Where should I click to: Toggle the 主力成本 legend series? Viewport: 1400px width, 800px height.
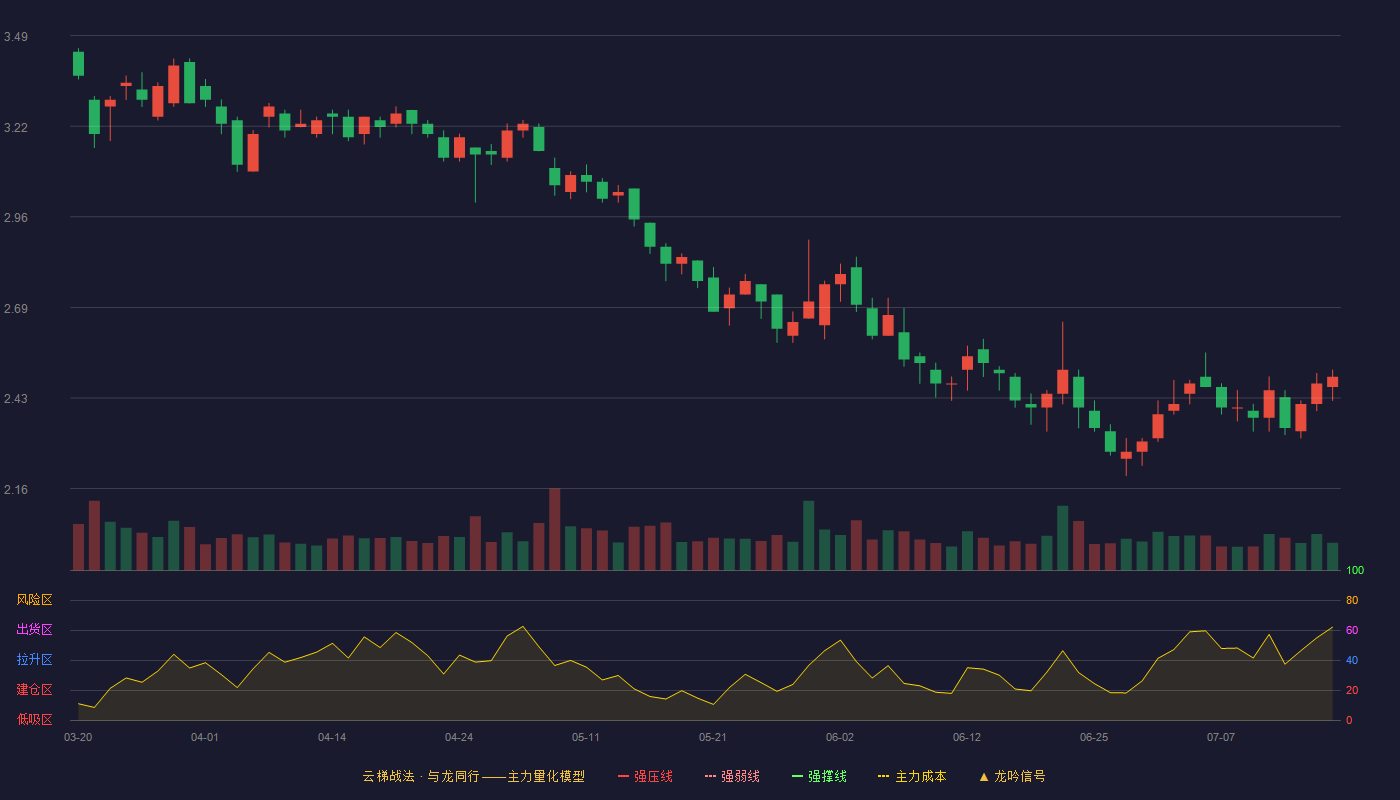point(912,776)
